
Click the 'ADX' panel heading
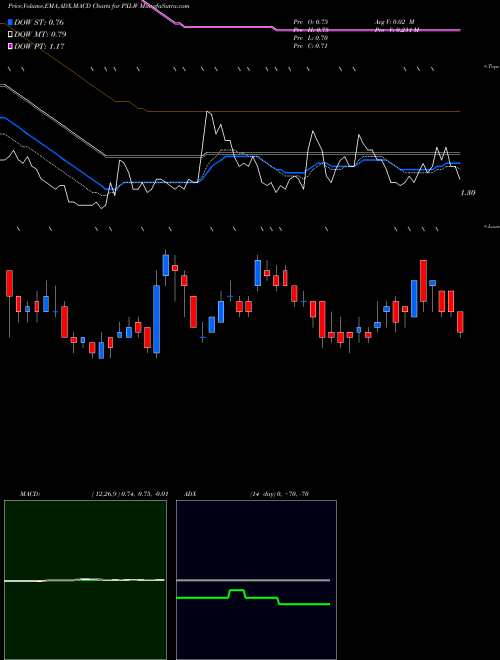click(x=191, y=494)
